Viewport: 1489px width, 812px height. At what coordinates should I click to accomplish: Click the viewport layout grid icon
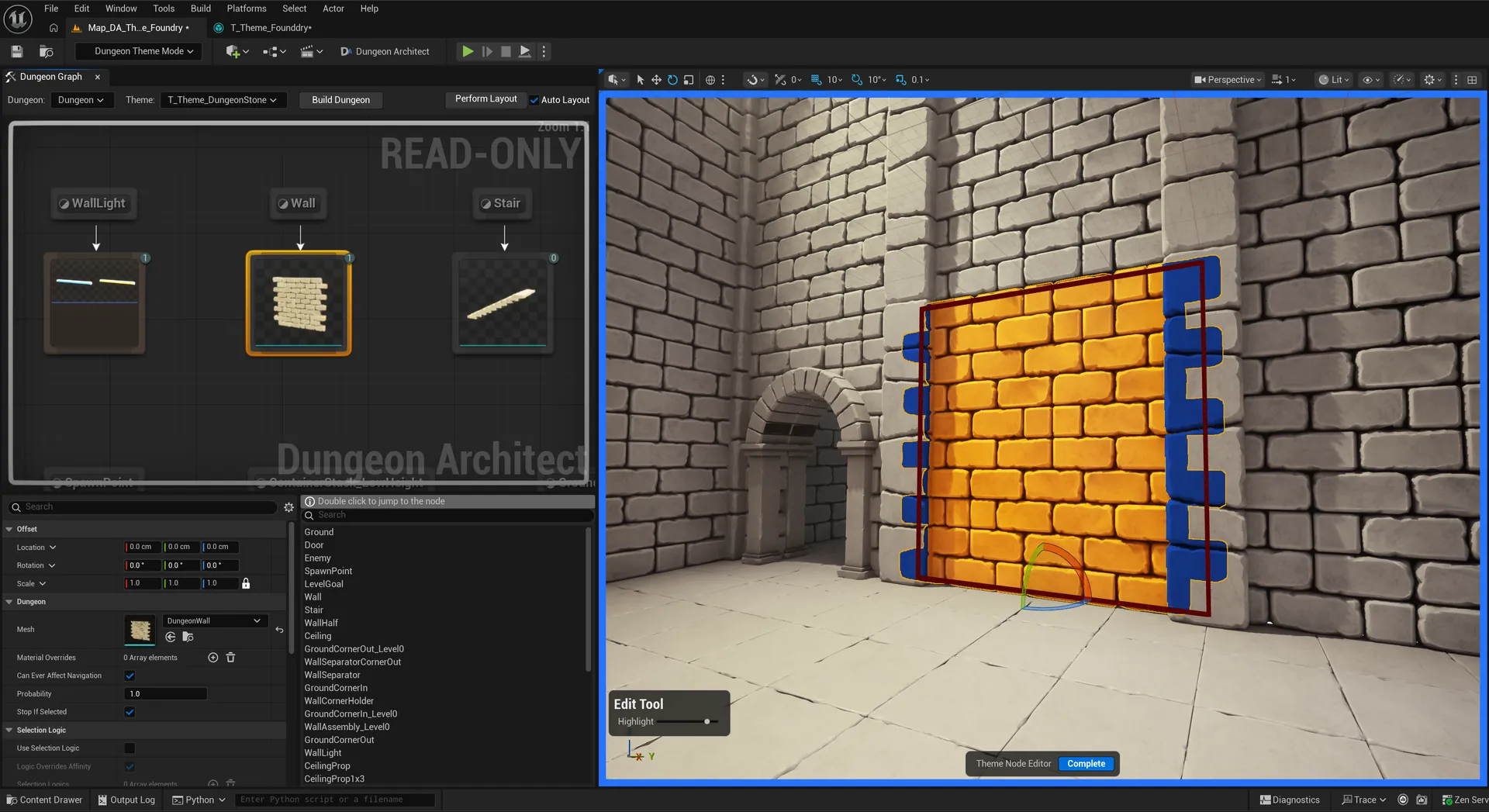click(x=1472, y=80)
